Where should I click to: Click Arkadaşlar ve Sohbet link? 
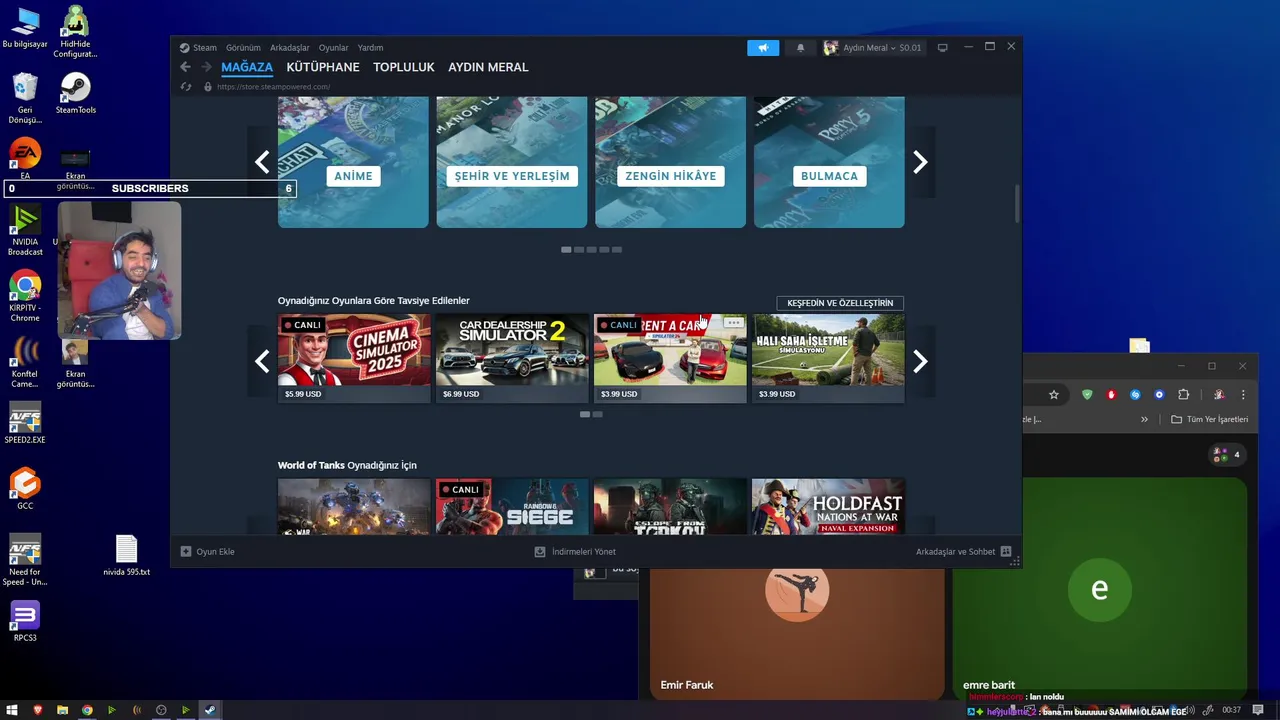click(955, 551)
